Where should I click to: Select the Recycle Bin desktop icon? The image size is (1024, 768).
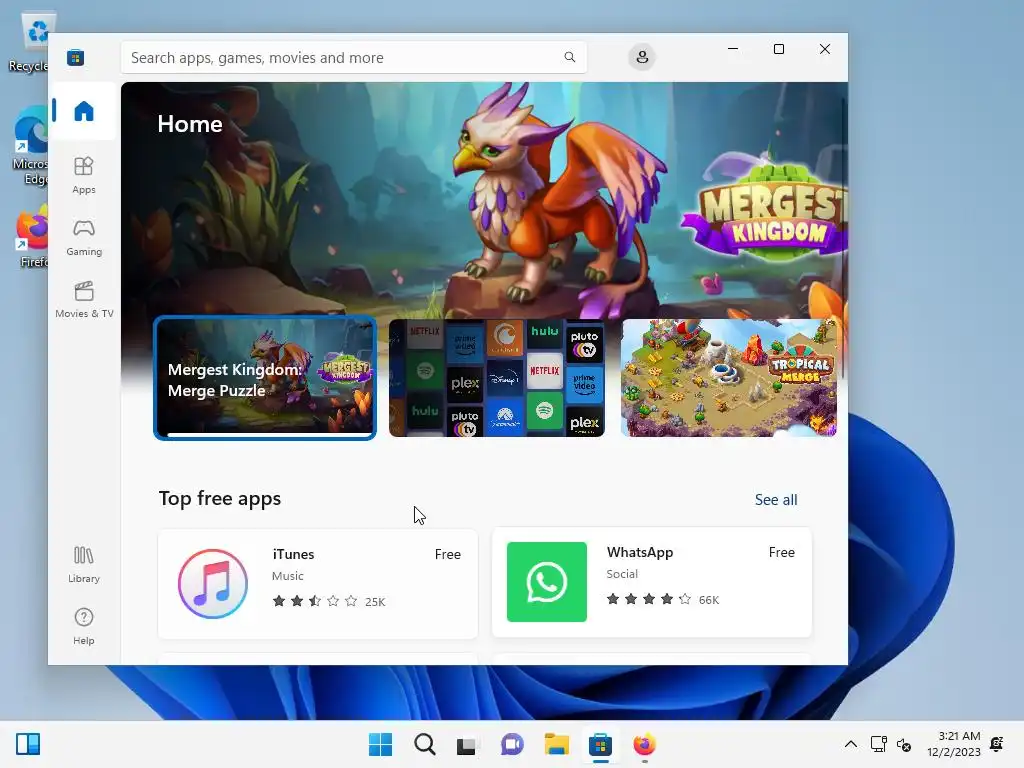[29, 42]
